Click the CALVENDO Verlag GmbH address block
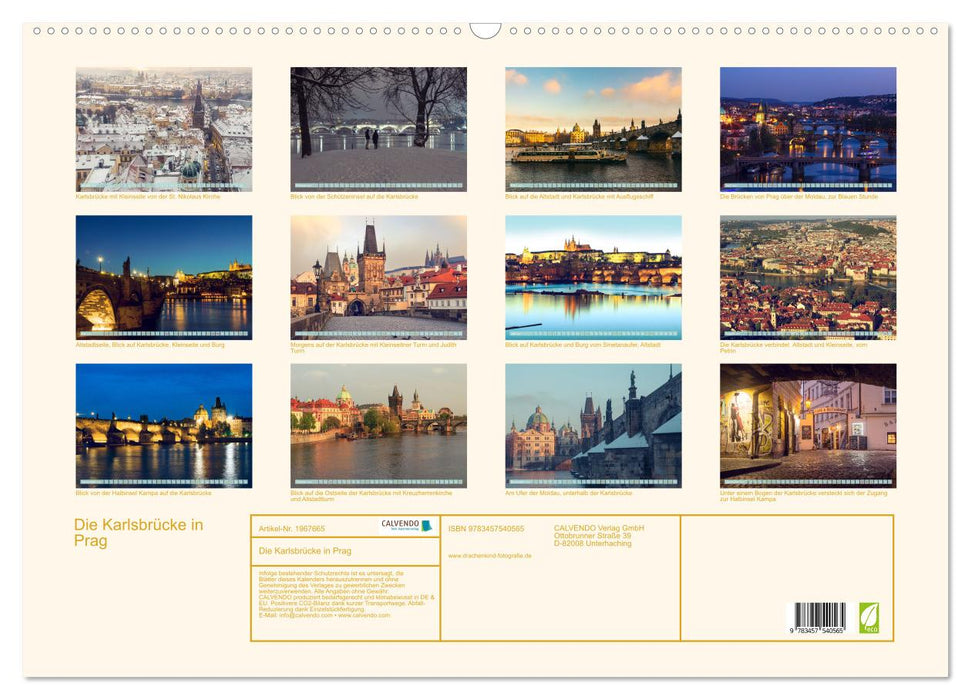The image size is (971, 700). [598, 534]
